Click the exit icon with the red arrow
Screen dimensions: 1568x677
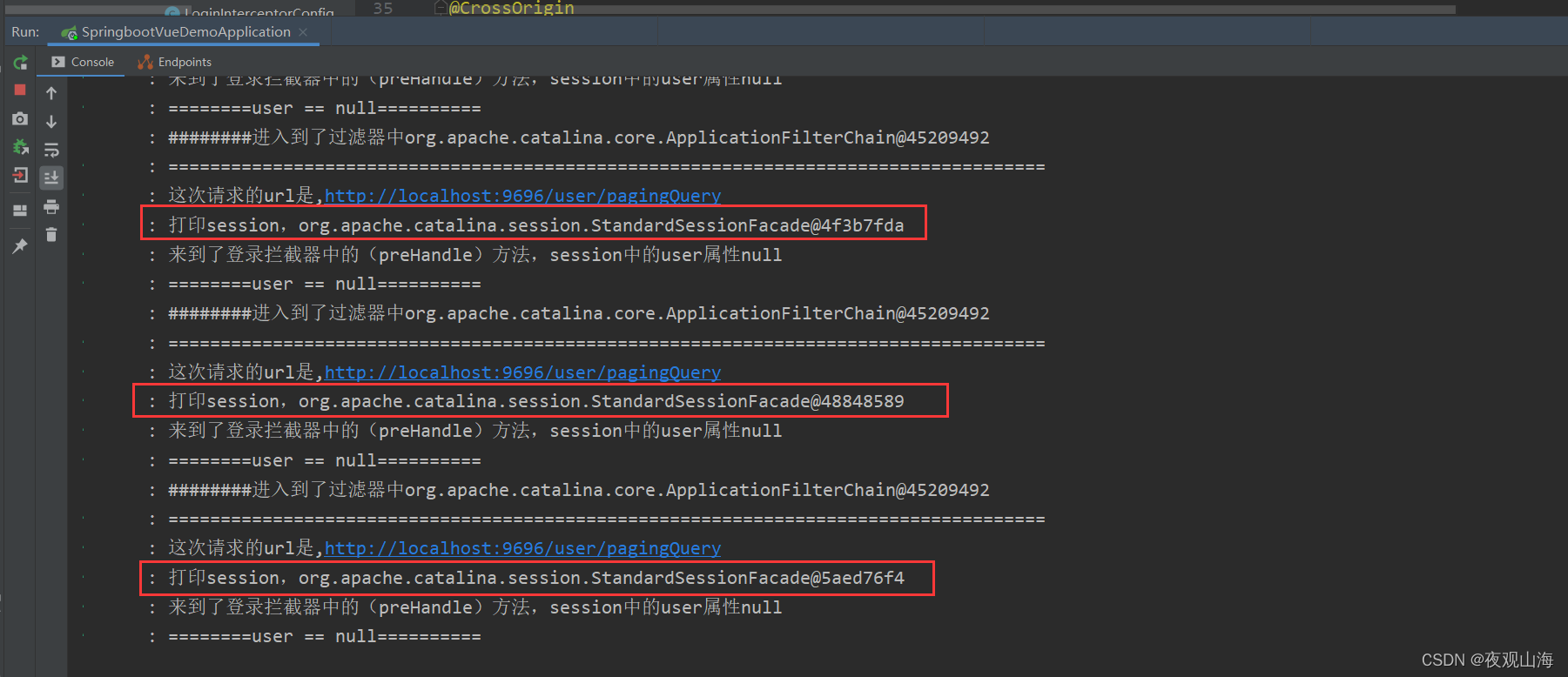coord(20,176)
